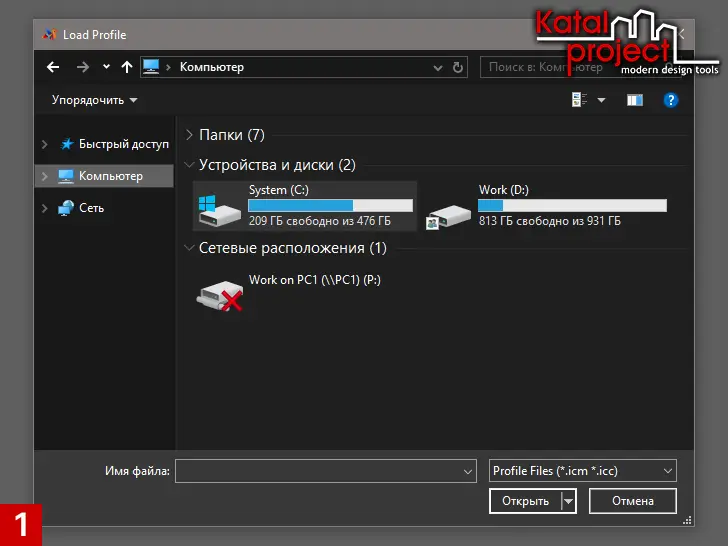This screenshot has height=546, width=728.
Task: Click Сетевые расположения (1) heading text
Action: (x=292, y=248)
